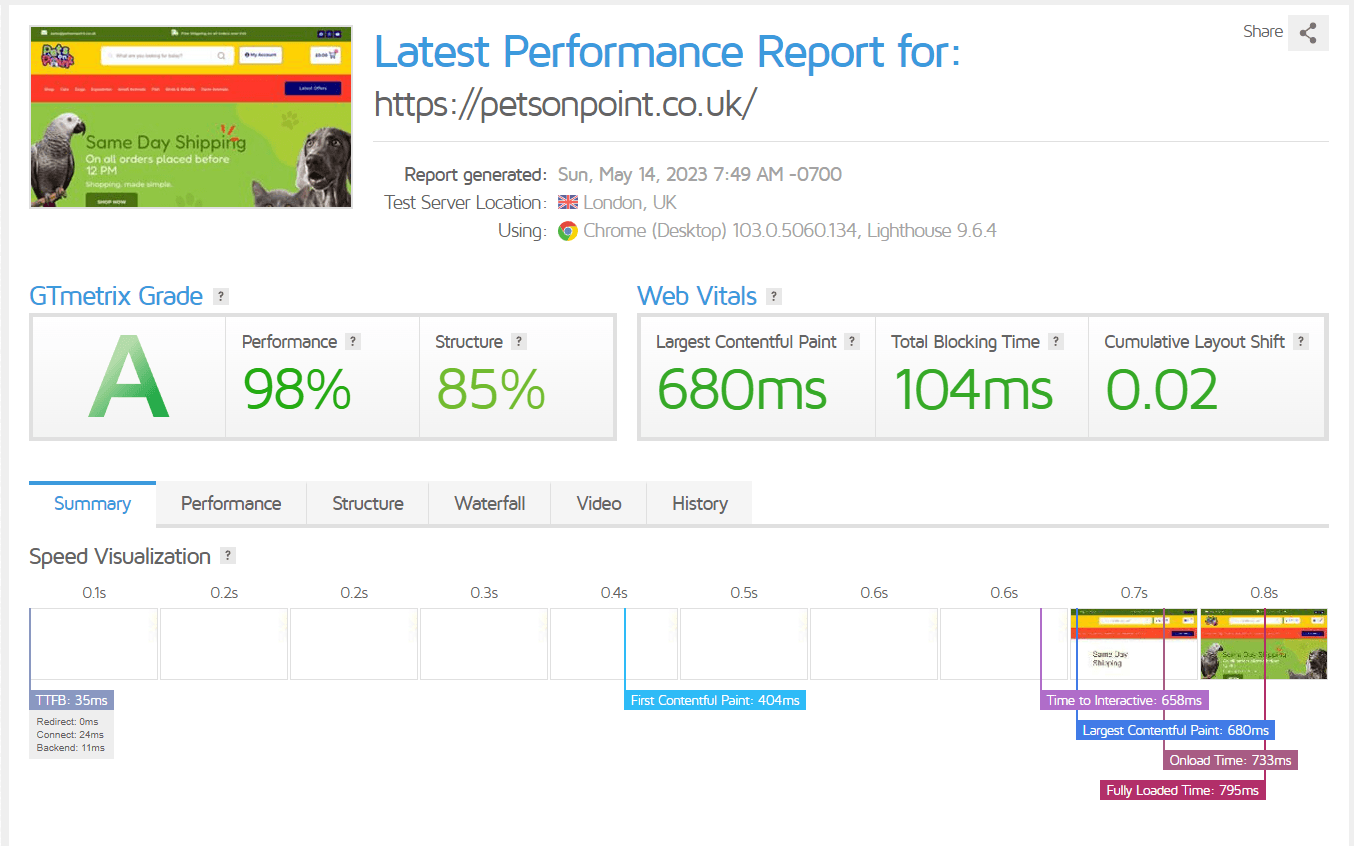
Task: Click the Speed Visualization heading
Action: coord(120,556)
